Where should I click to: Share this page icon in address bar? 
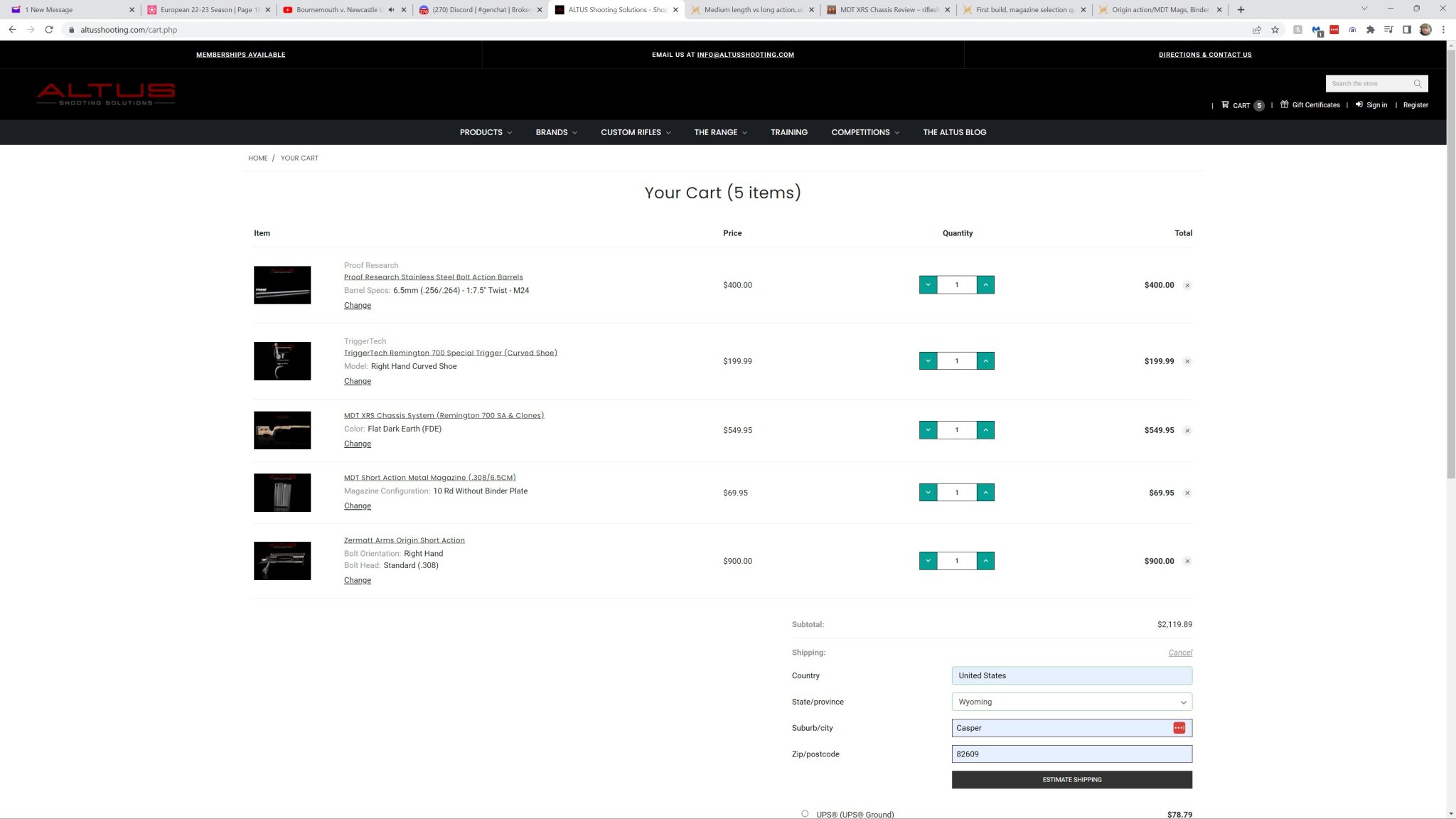click(1257, 30)
